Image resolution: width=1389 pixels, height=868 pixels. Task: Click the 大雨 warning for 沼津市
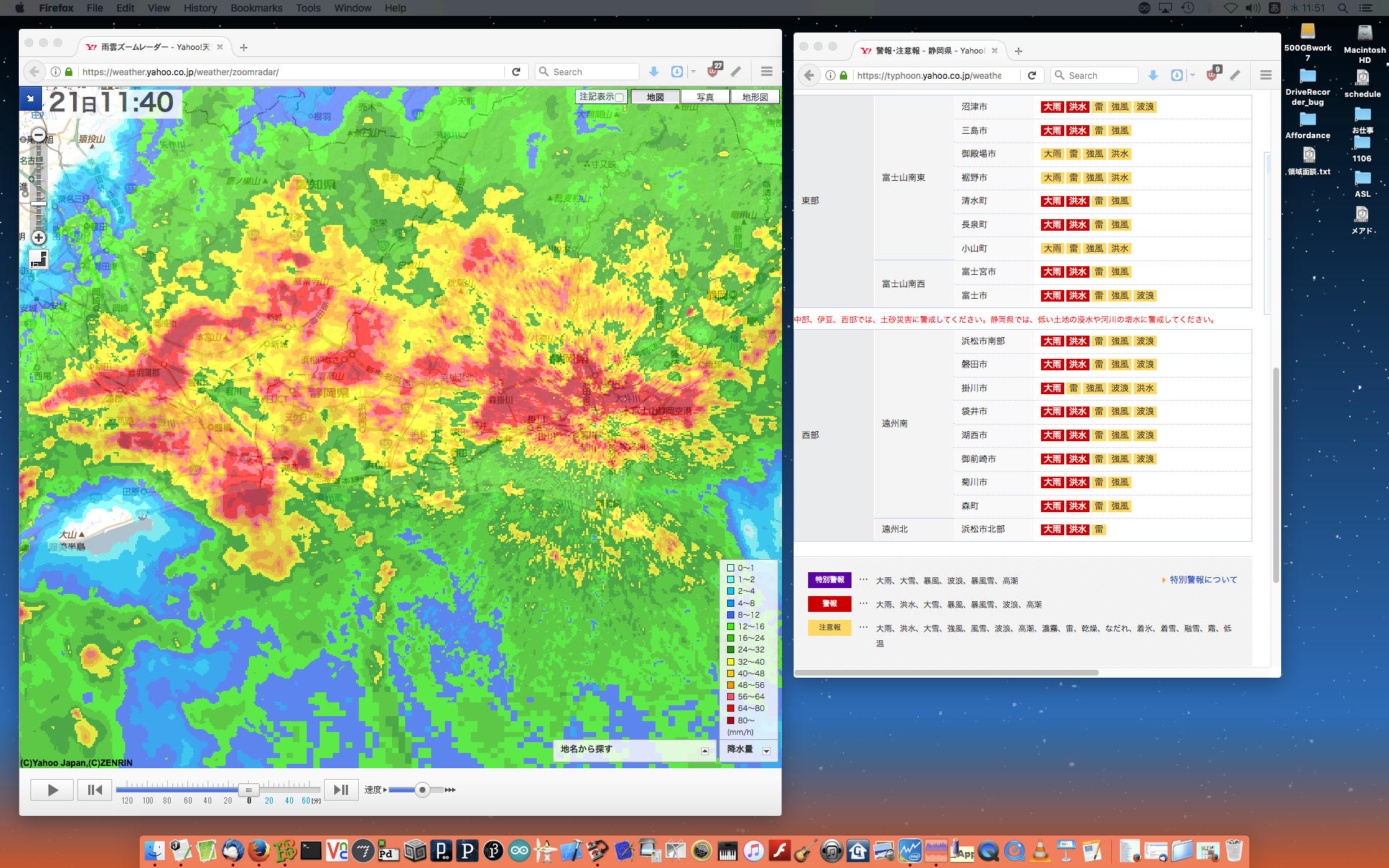coord(1052,107)
